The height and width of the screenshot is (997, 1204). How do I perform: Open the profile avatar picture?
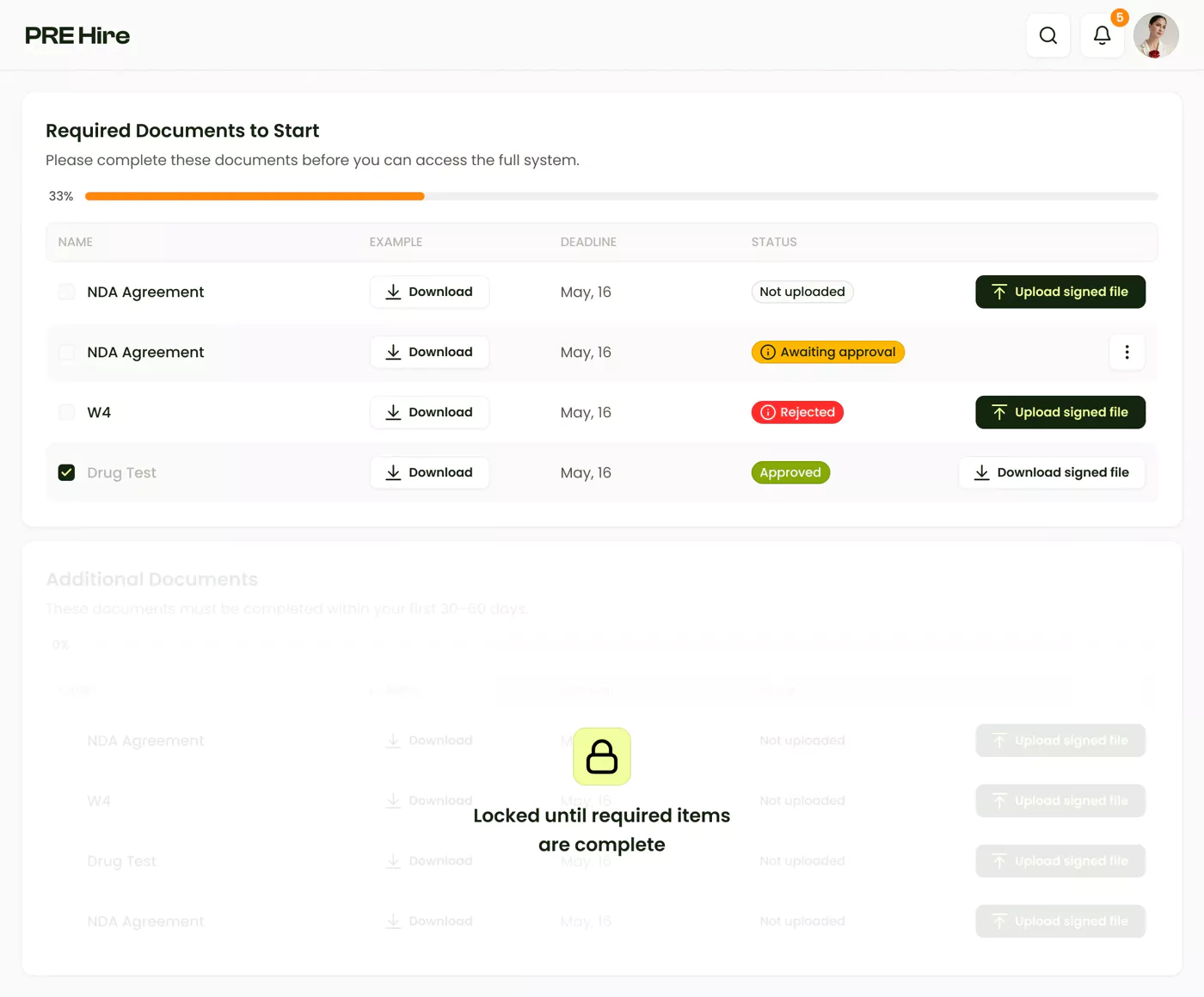pyautogui.click(x=1156, y=35)
